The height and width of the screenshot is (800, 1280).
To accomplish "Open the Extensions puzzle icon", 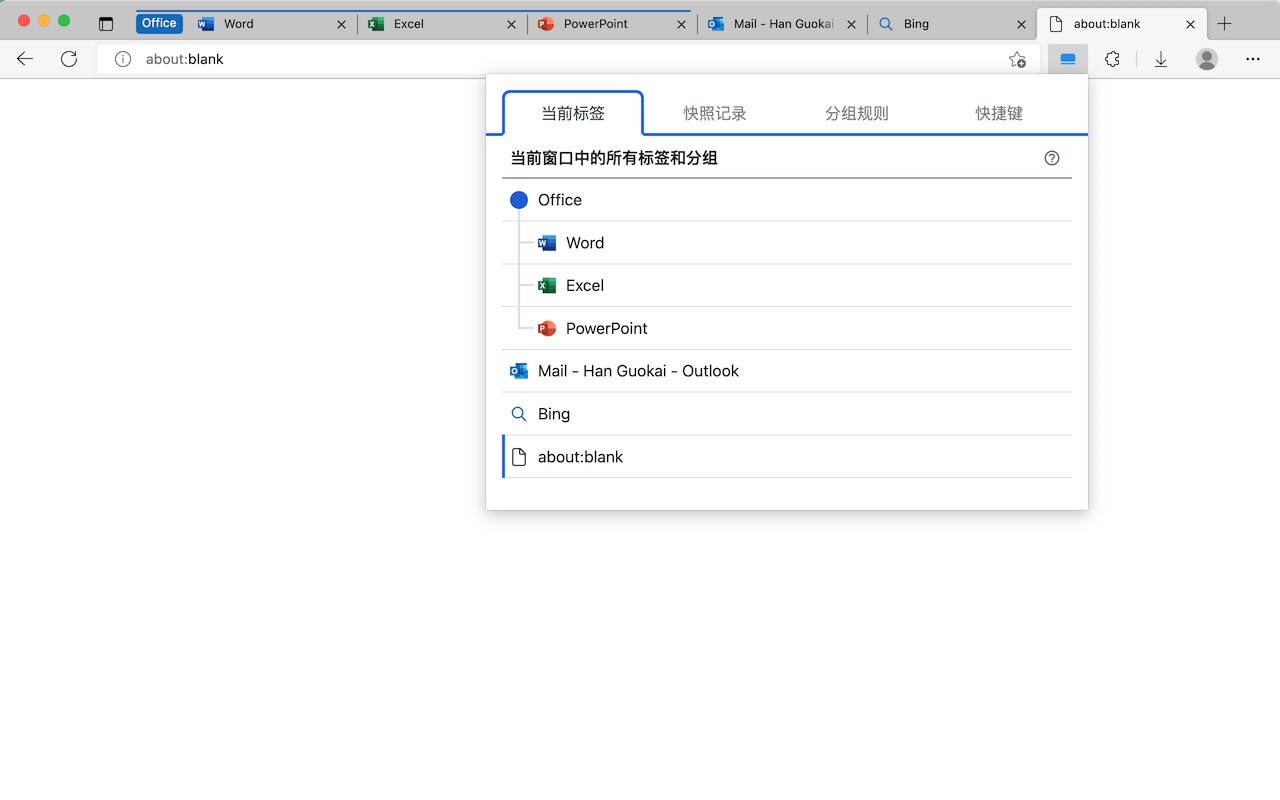I will (1113, 59).
